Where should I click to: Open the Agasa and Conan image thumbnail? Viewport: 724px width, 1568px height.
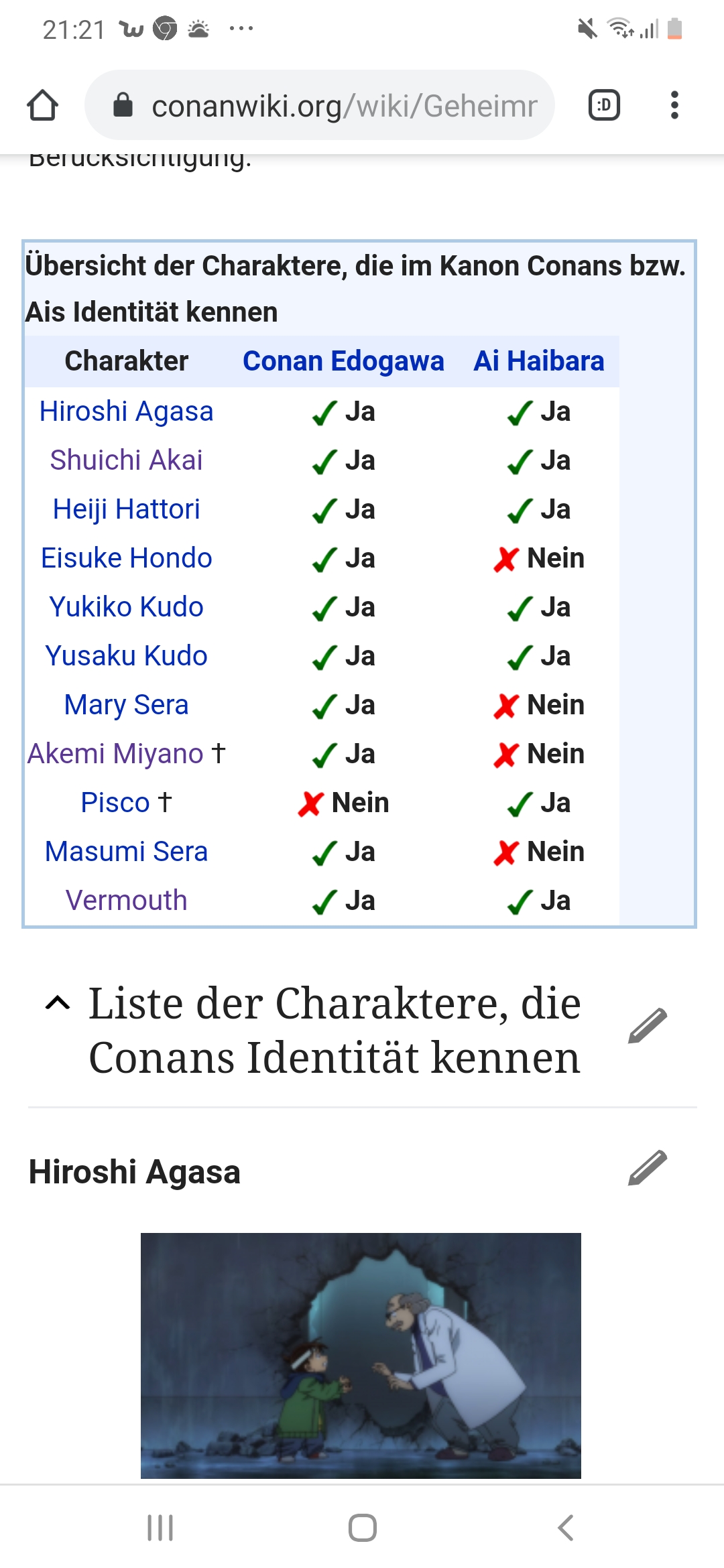point(361,1356)
